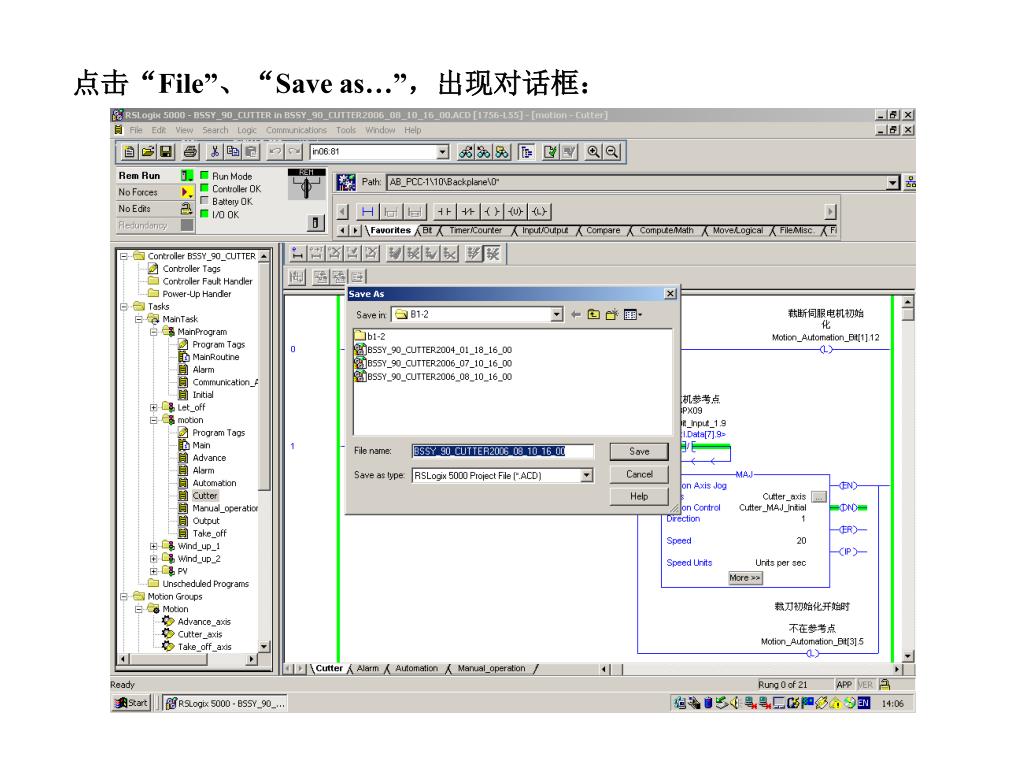Open the File menu
The image size is (1024, 768).
click(136, 130)
